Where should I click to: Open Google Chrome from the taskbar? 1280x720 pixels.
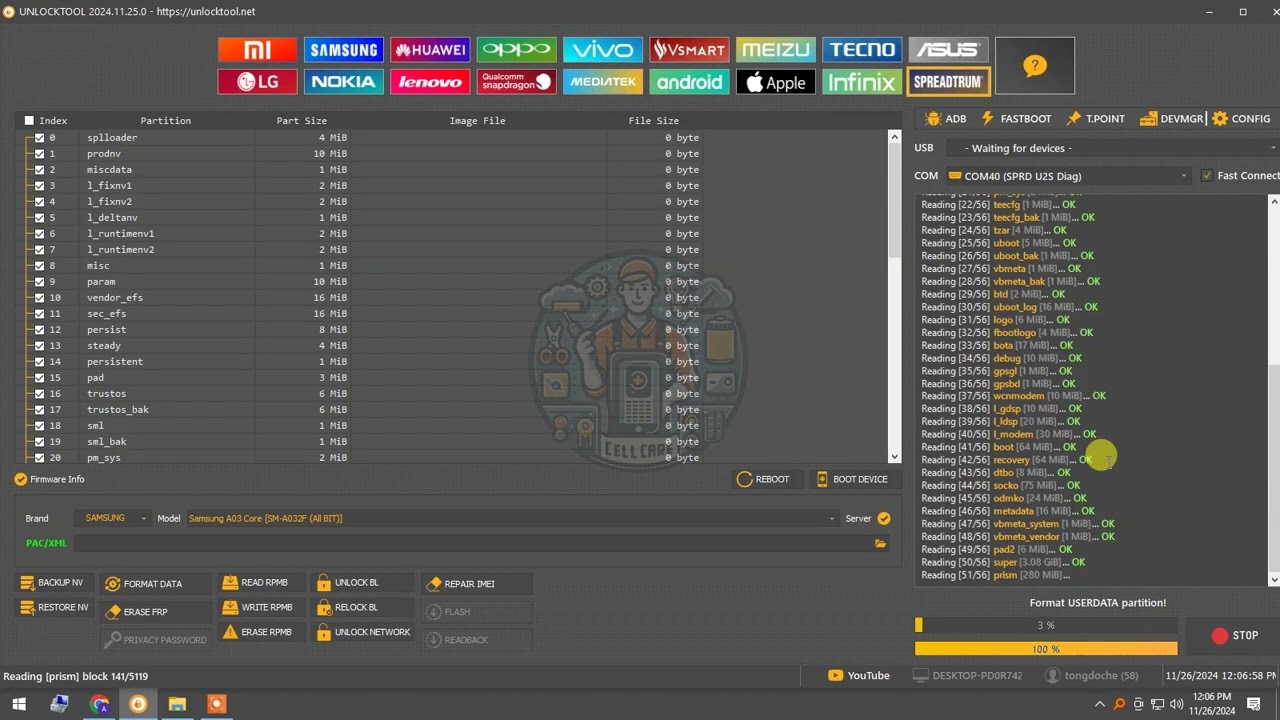pyautogui.click(x=99, y=704)
